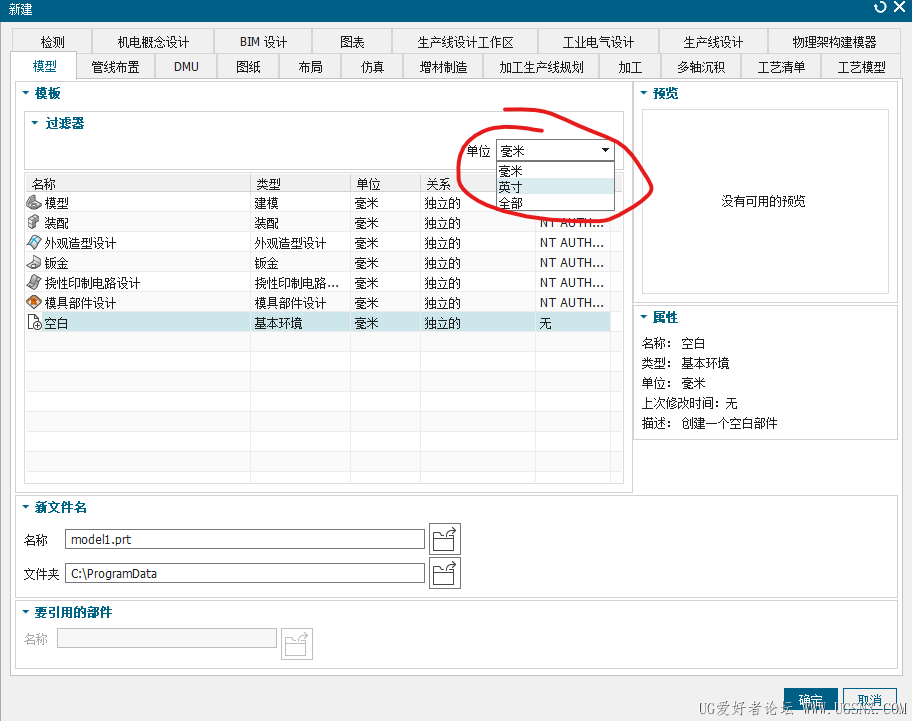912x721 pixels.
Task: Click the 模型 template row icon
Action: [34, 202]
